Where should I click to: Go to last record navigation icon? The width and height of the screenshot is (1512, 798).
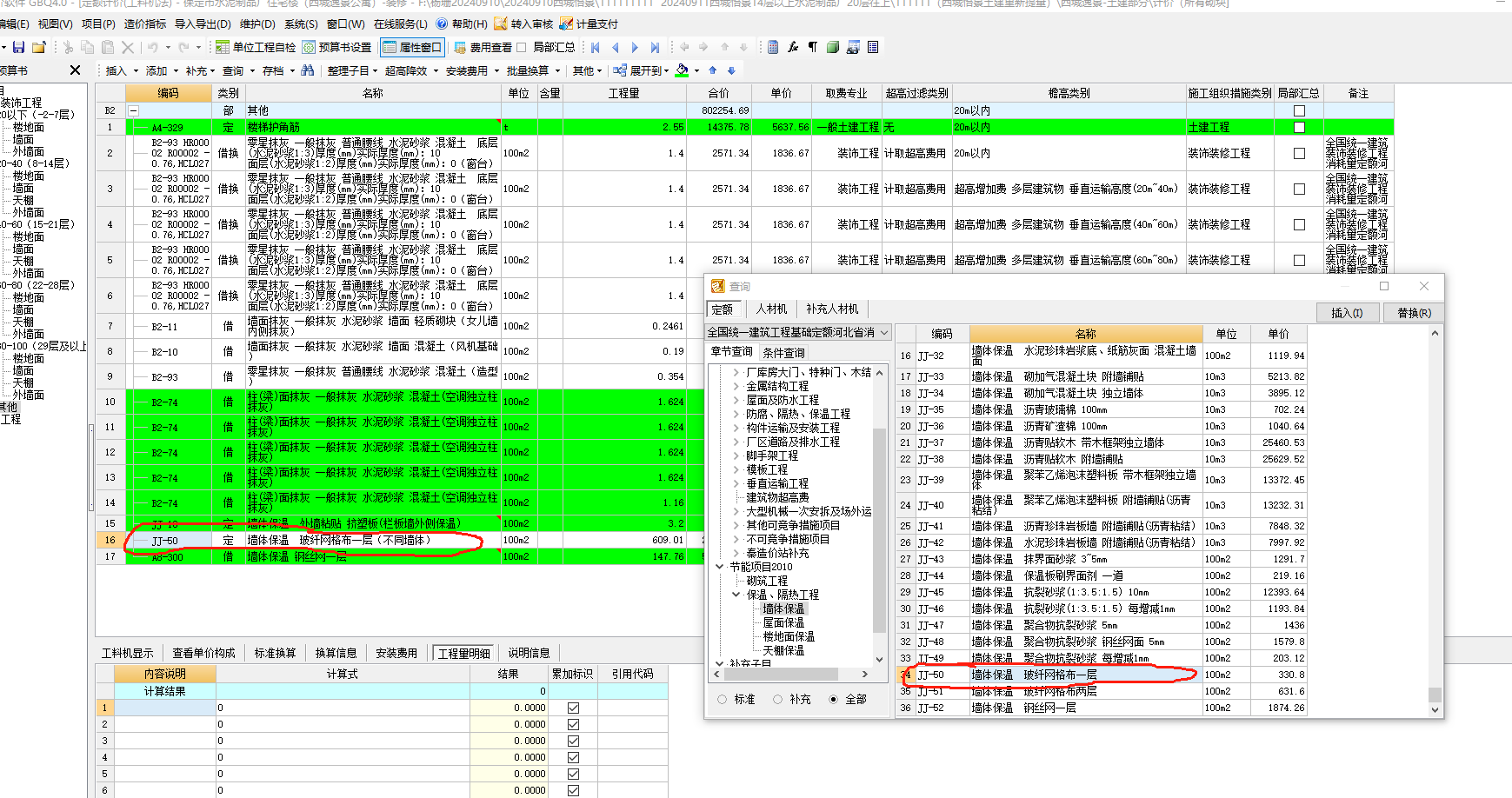tap(655, 47)
